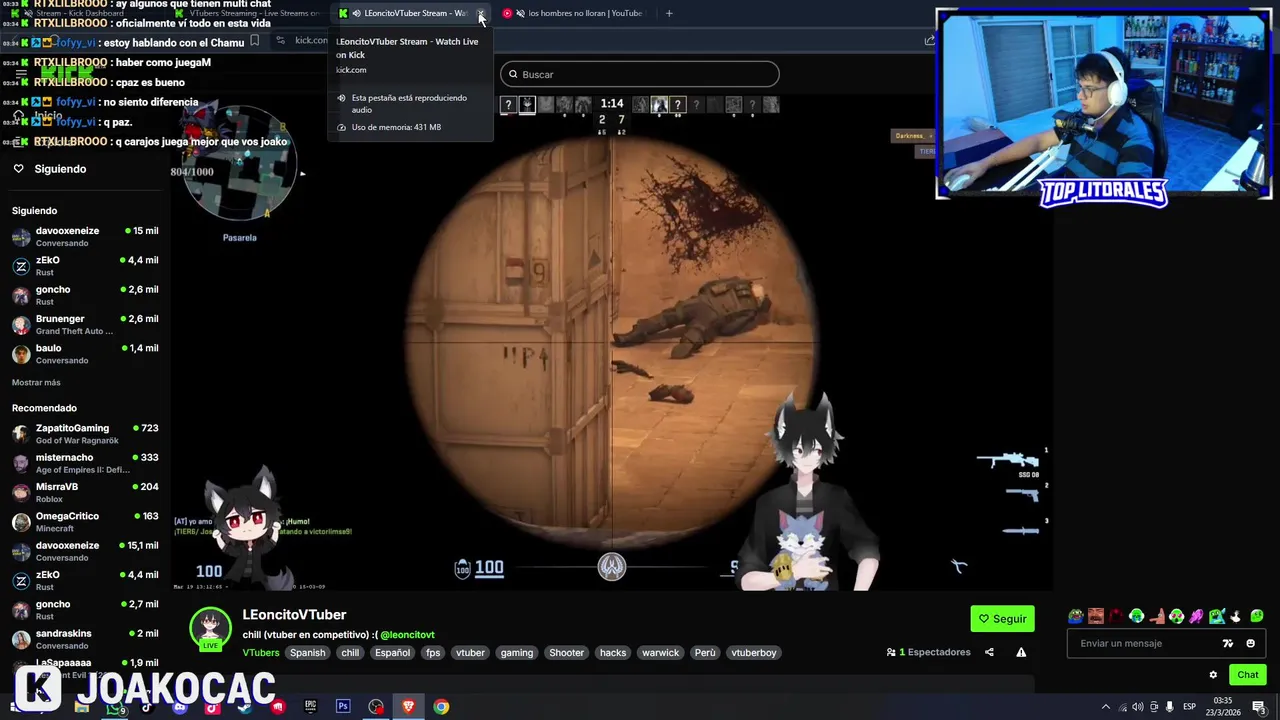Open MisrraVB Roblox channel
This screenshot has height=720, width=1280.
pos(85,492)
